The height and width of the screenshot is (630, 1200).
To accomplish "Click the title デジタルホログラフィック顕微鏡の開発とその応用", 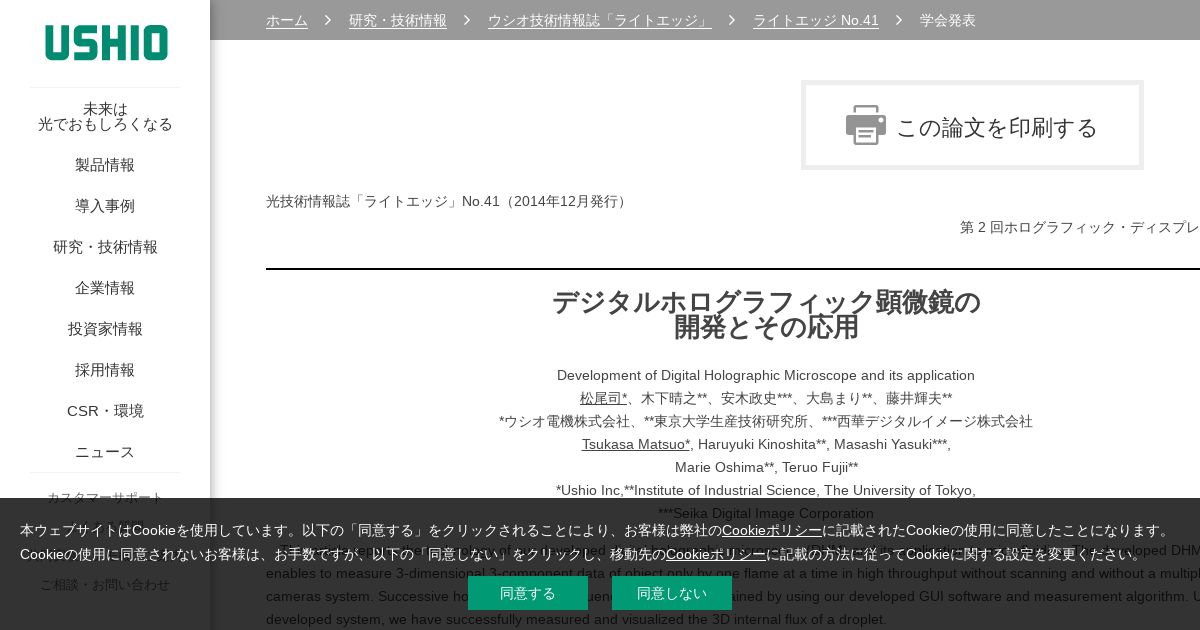I will pos(766,314).
